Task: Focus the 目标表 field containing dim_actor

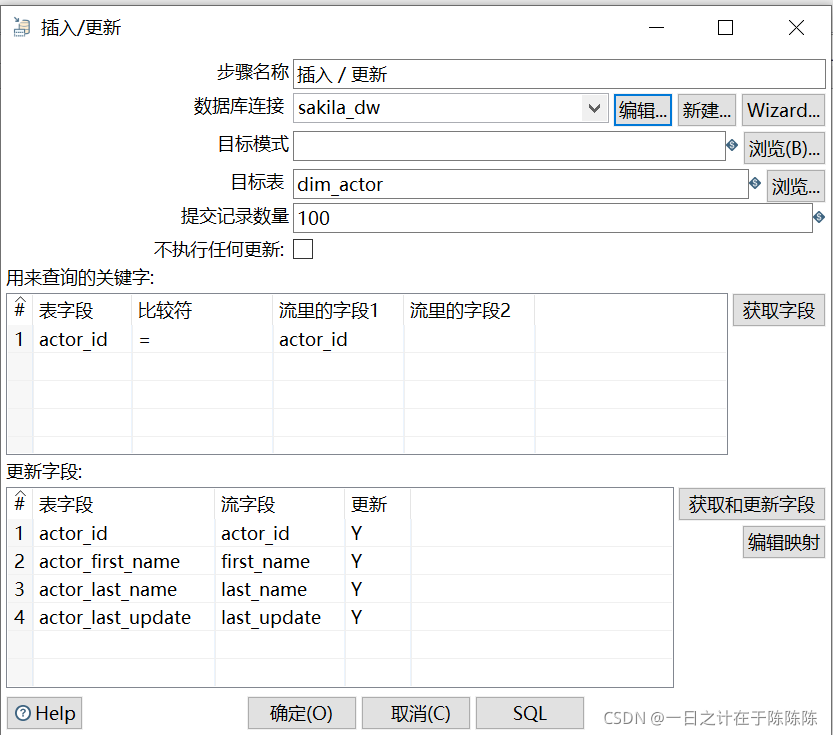Action: click(521, 184)
